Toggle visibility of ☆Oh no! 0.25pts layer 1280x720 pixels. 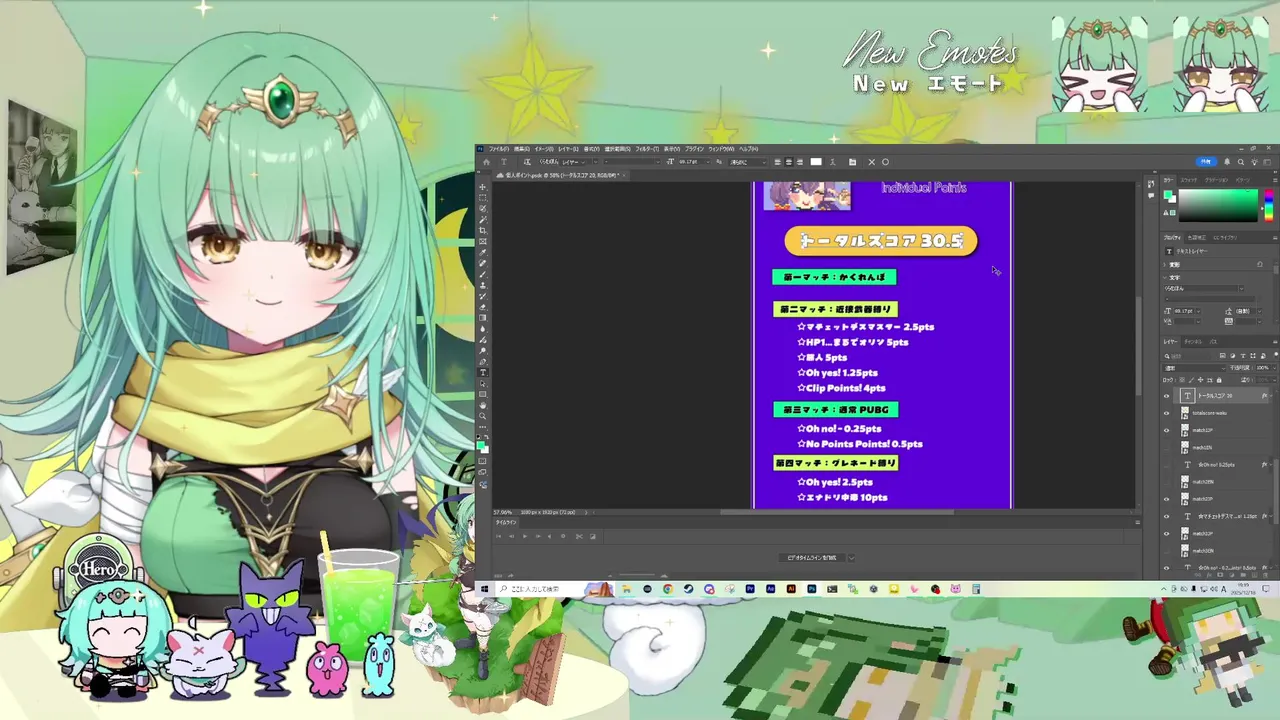pyautogui.click(x=1166, y=465)
